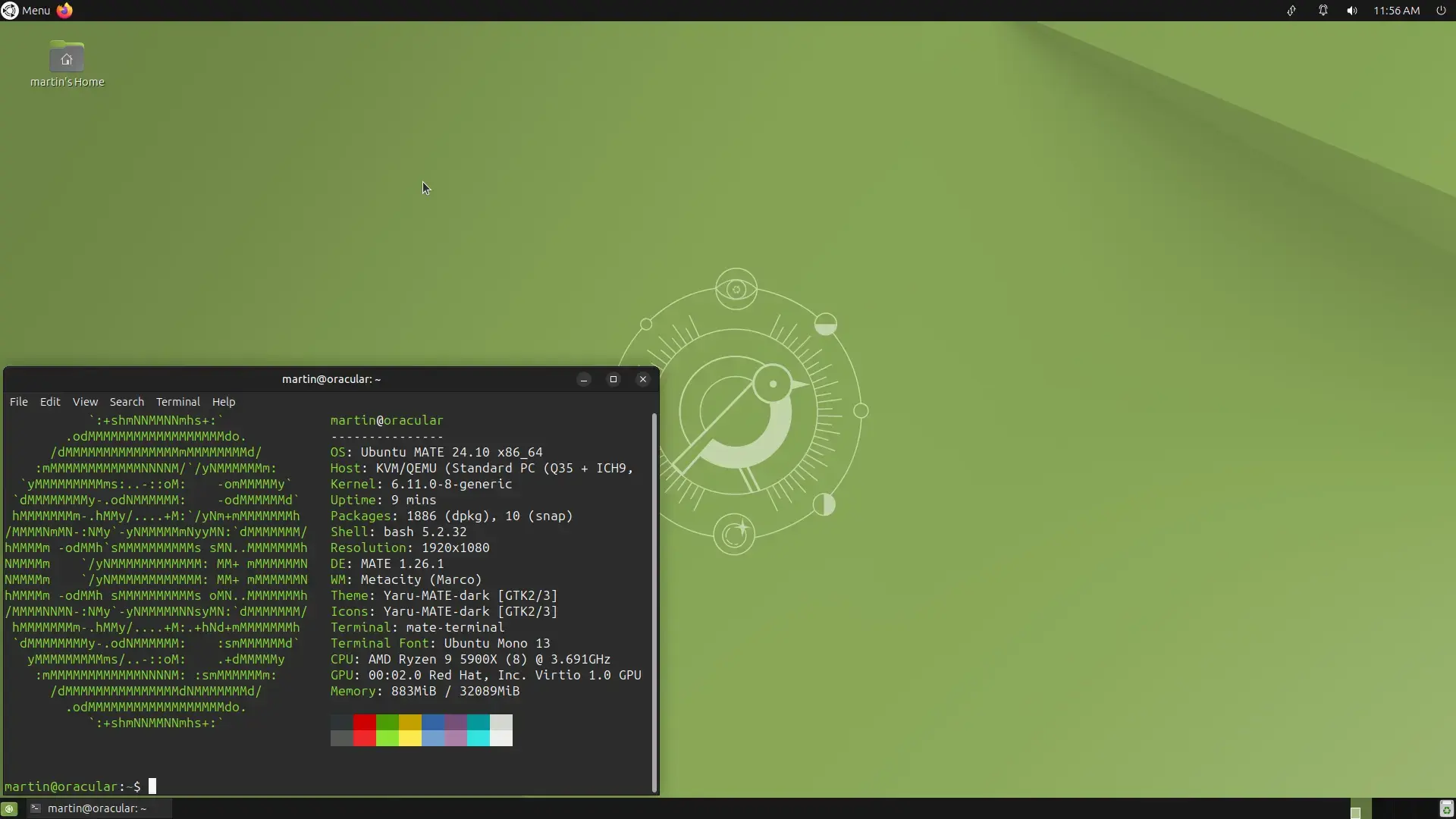Open the Search menu in the terminal
The image size is (1456, 819).
127,402
